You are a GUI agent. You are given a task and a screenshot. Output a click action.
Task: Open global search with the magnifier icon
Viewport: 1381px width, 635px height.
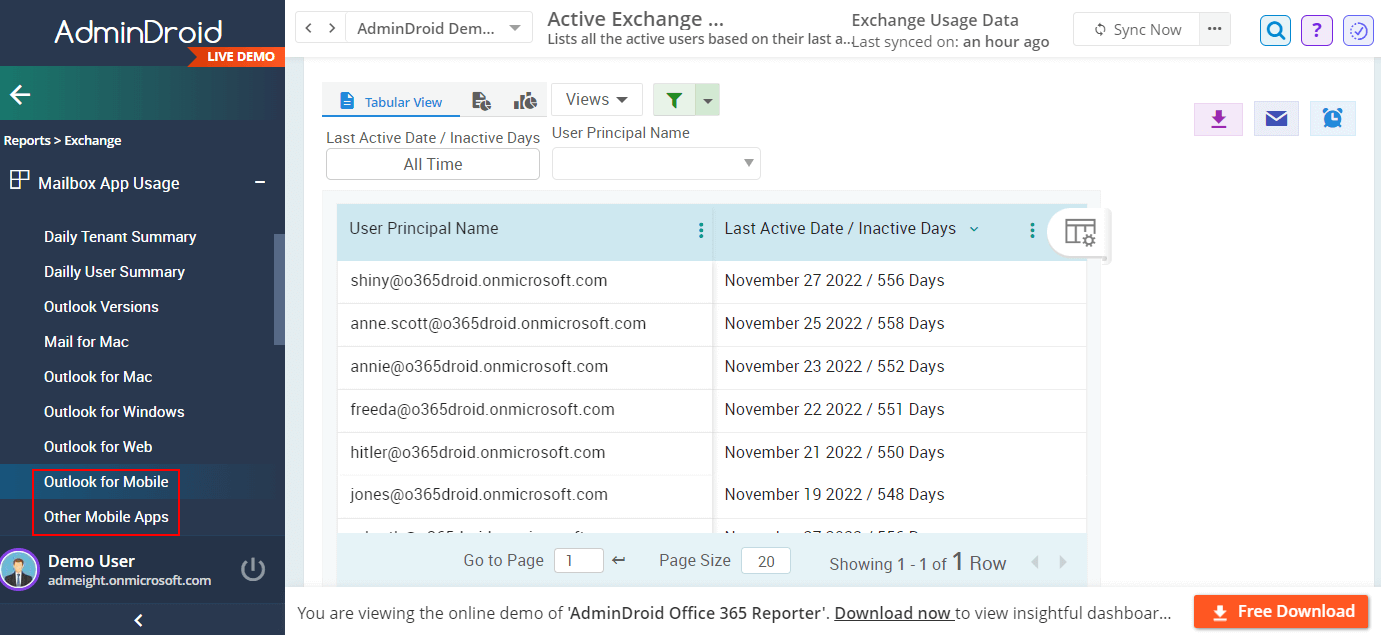pos(1275,30)
